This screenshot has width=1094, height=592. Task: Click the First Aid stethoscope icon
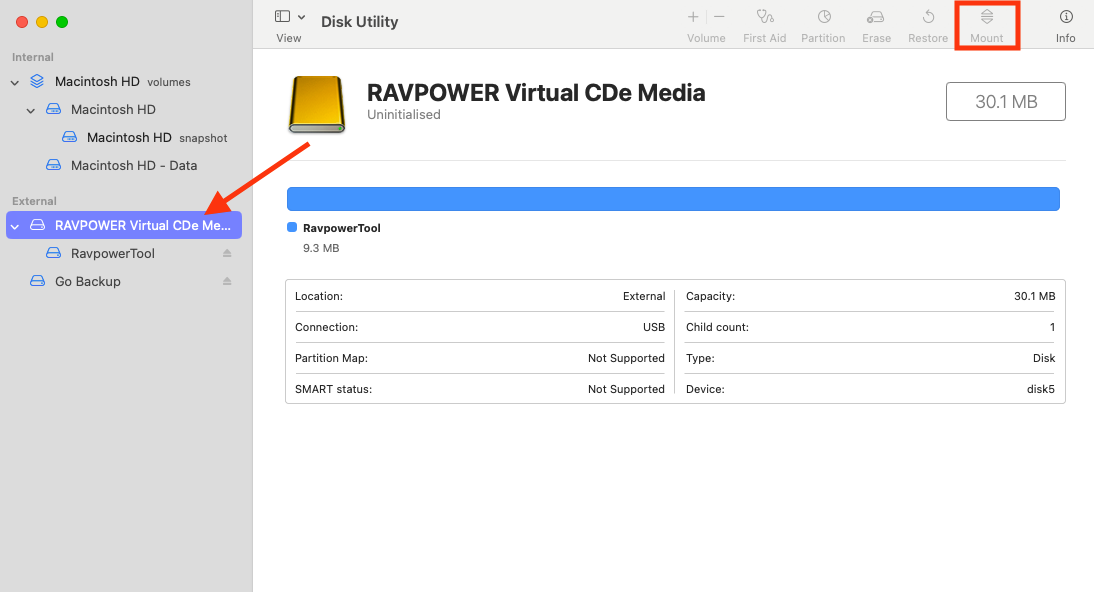pos(765,17)
